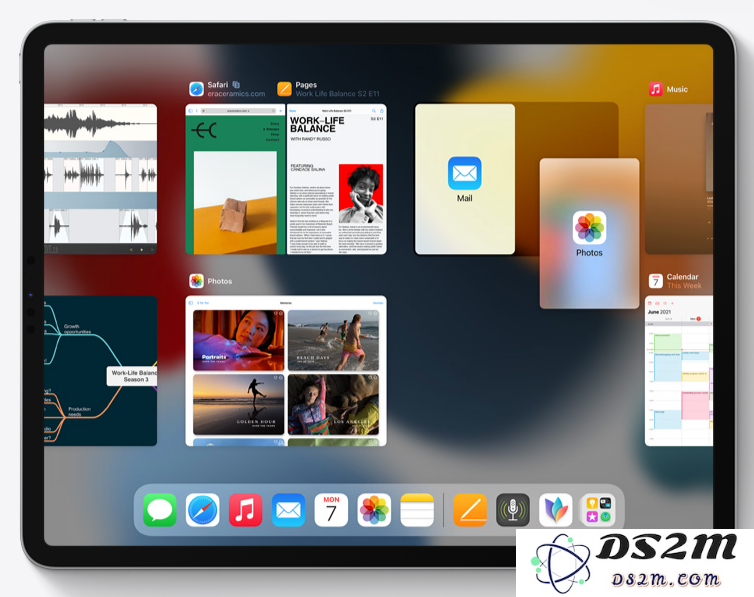
Task: Tap the pink event block in Calendar
Action: pos(695,405)
